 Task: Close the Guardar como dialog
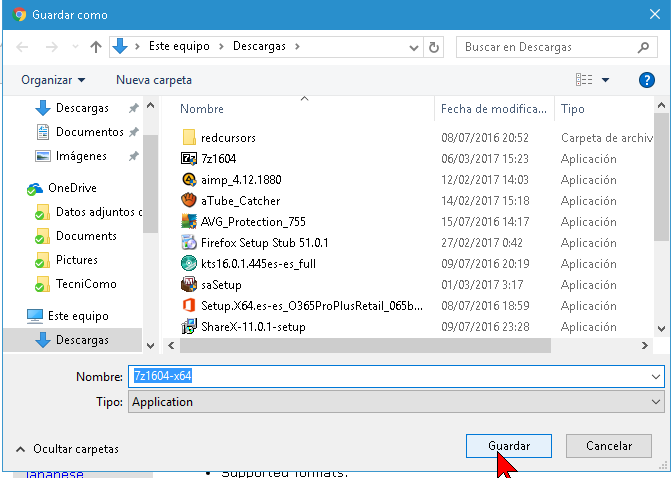click(x=654, y=15)
